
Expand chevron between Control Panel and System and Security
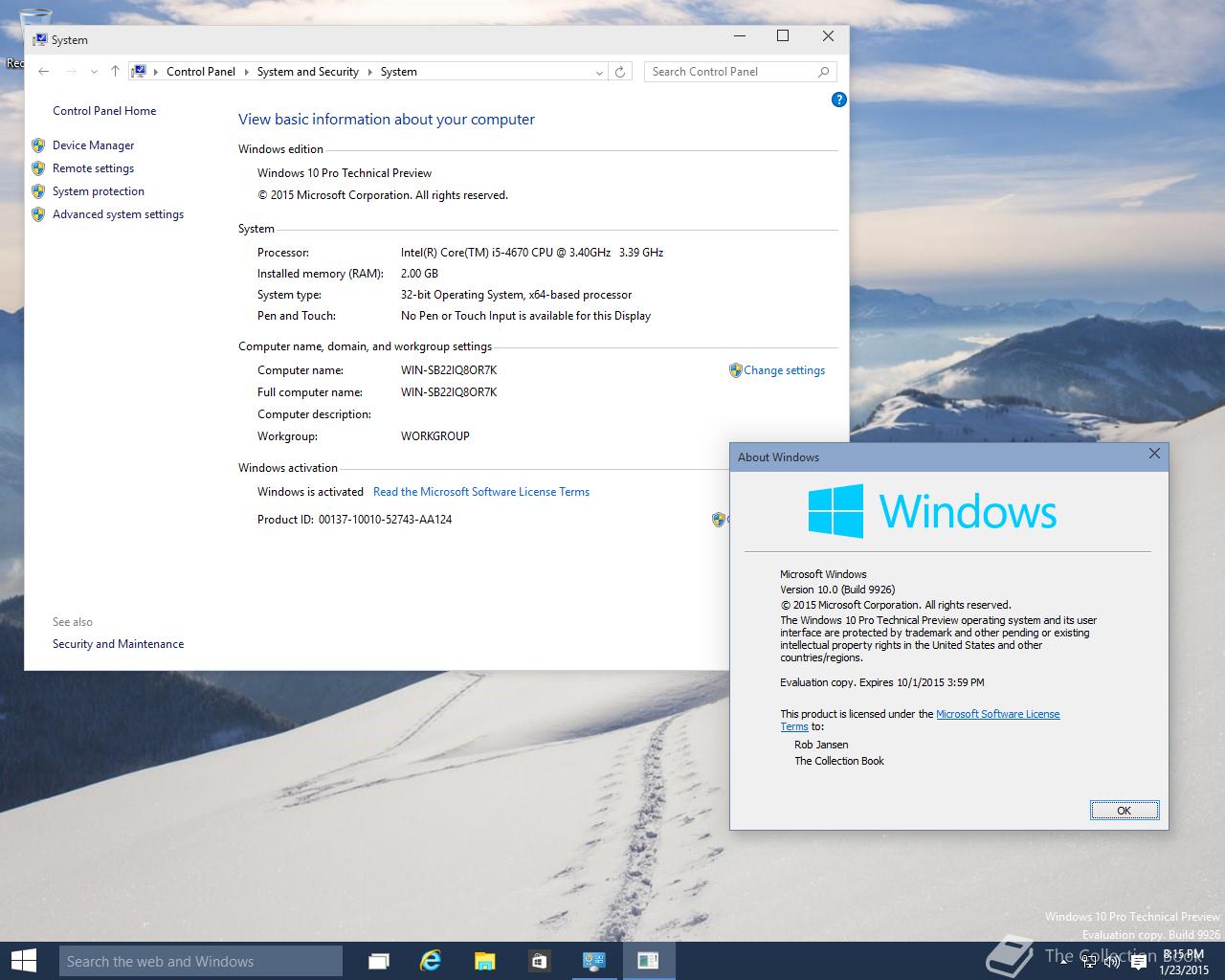(246, 72)
